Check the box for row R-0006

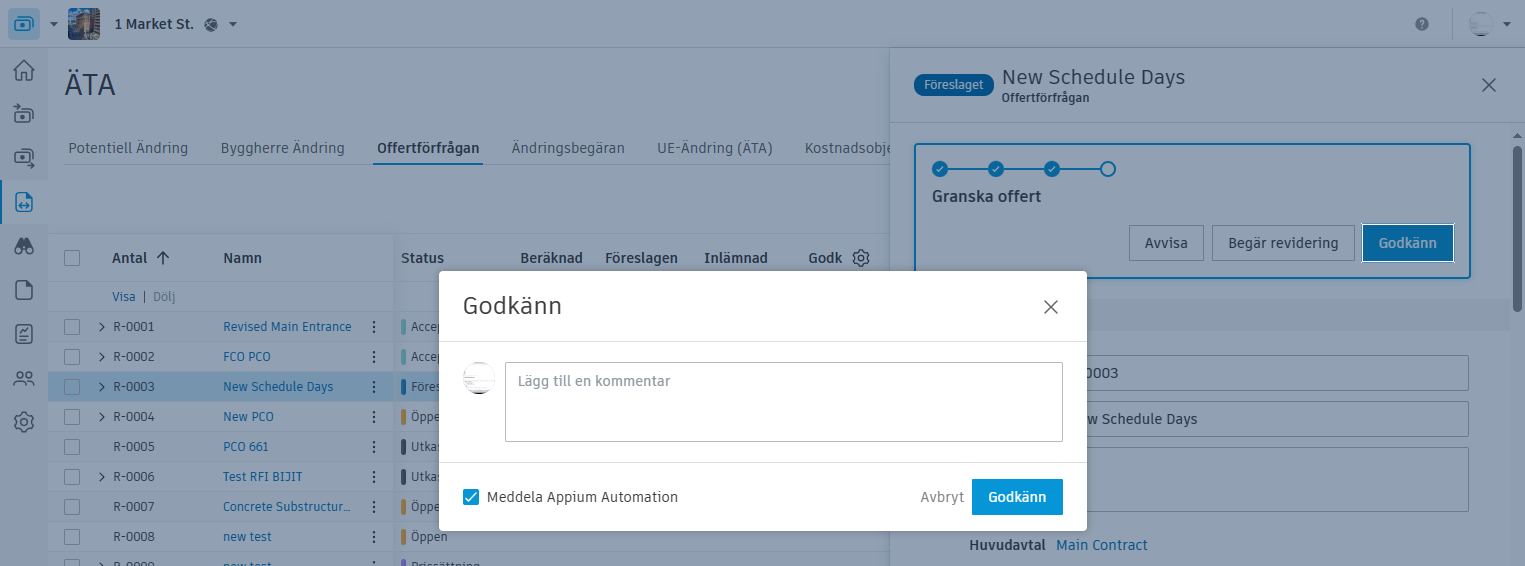[72, 477]
